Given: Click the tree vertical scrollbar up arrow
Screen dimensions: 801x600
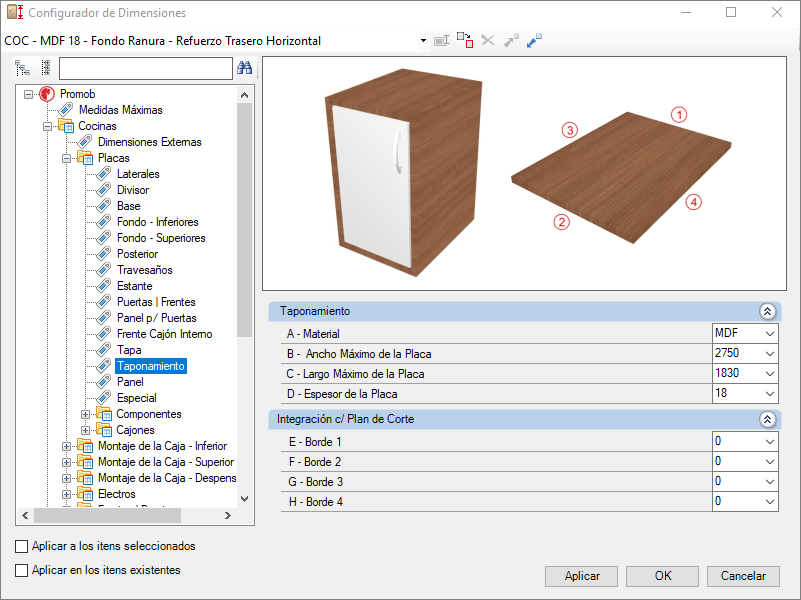Looking at the screenshot, I should [x=244, y=95].
